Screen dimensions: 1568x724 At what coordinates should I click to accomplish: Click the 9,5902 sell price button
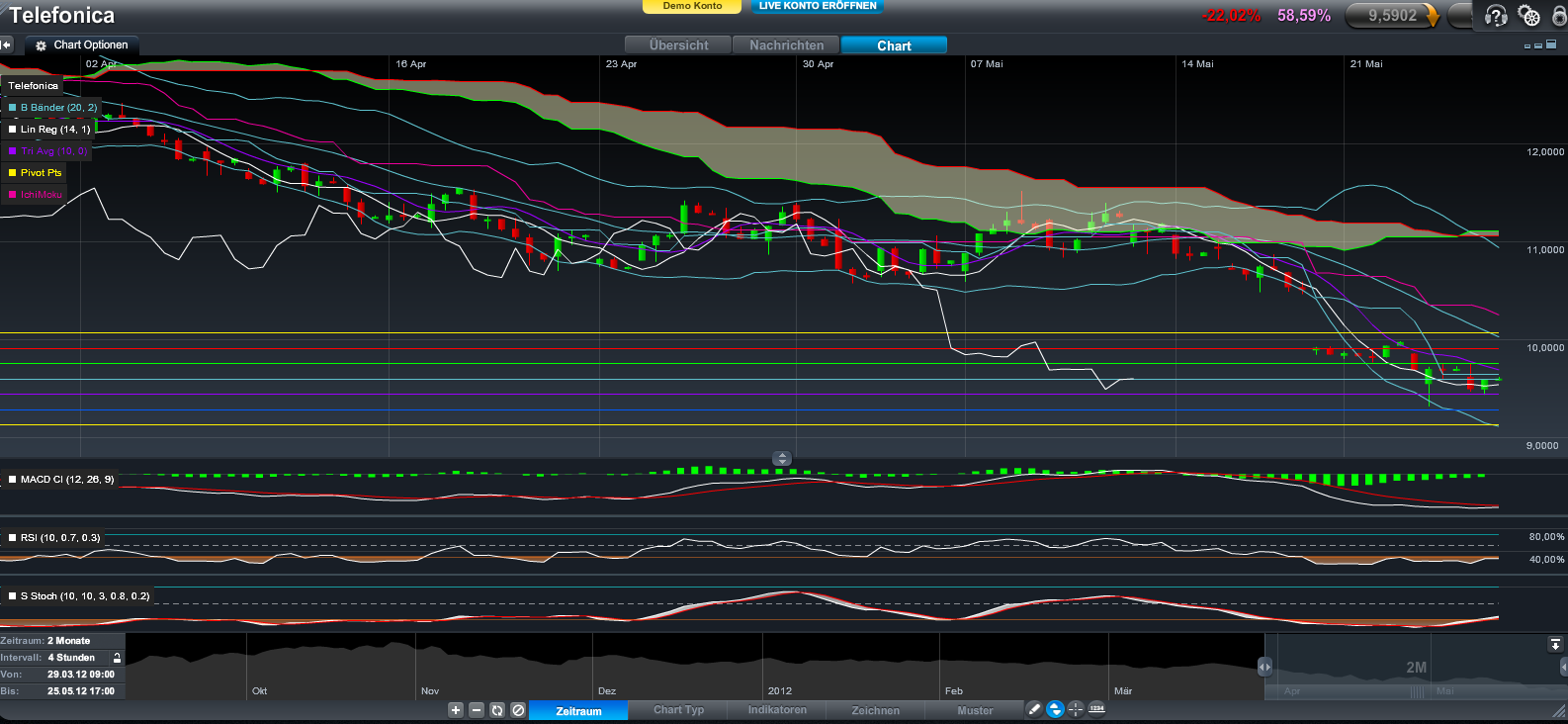click(x=1392, y=16)
